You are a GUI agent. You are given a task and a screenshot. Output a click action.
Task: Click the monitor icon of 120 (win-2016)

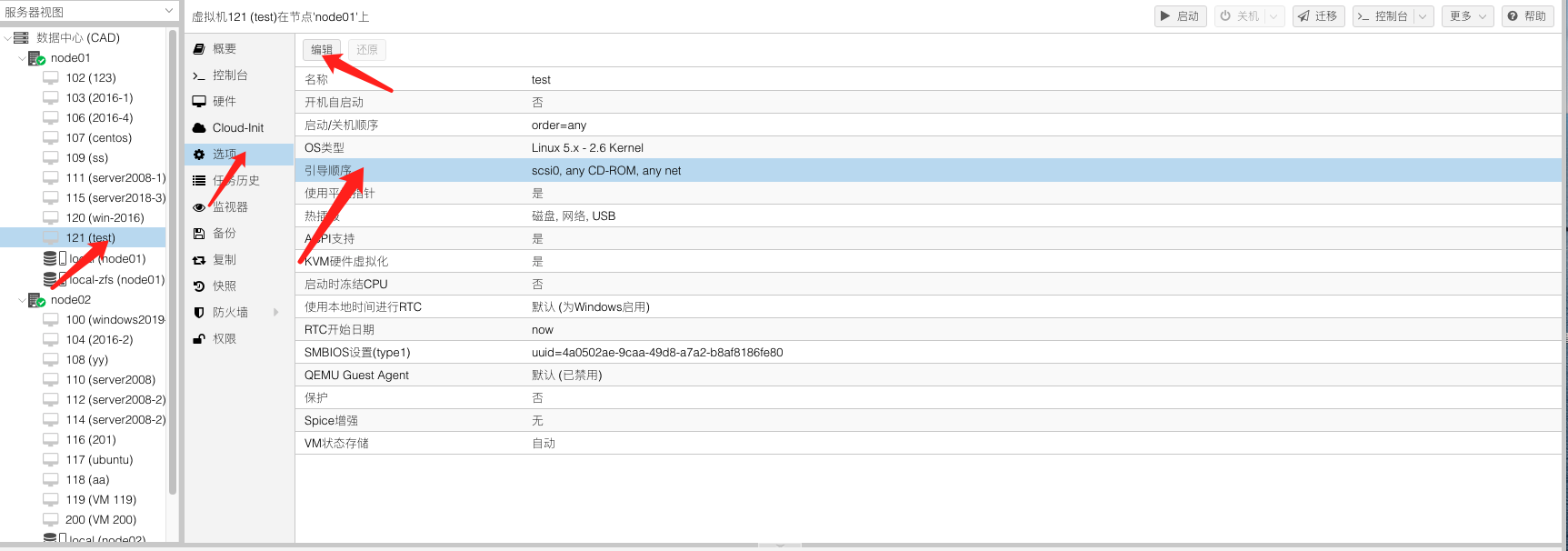pos(51,218)
